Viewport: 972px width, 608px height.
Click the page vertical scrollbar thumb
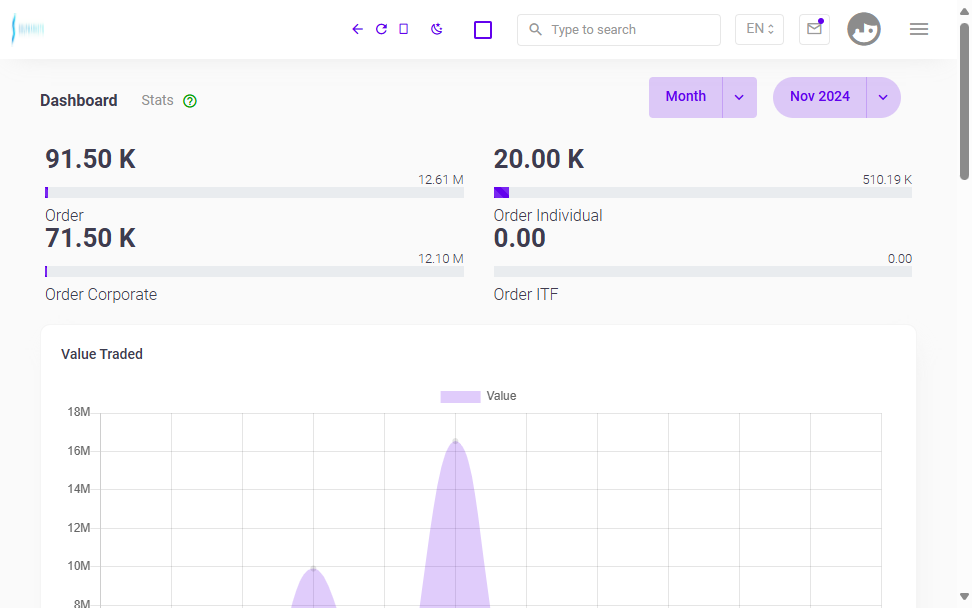pos(964,101)
